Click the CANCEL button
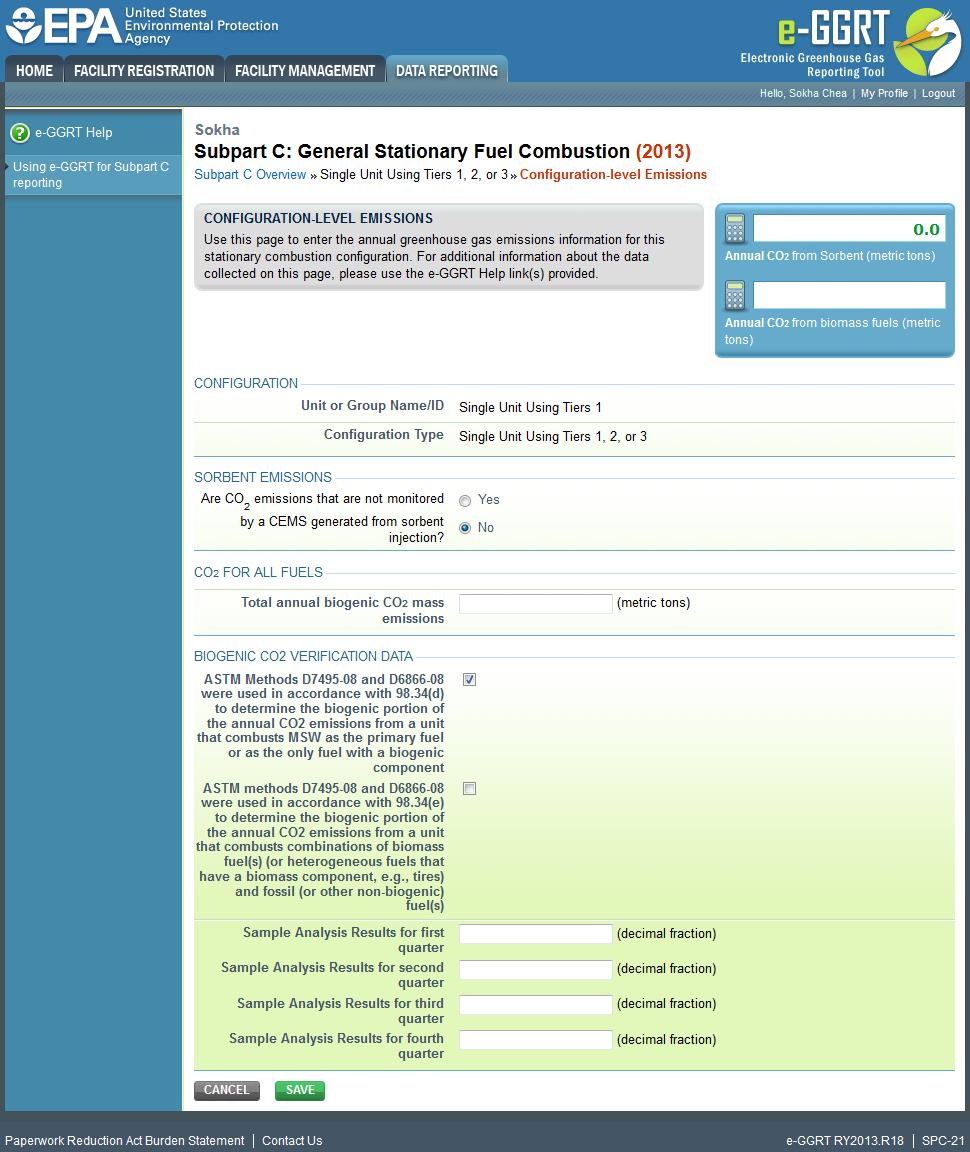Viewport: 970px width, 1152px height. 227,1090
